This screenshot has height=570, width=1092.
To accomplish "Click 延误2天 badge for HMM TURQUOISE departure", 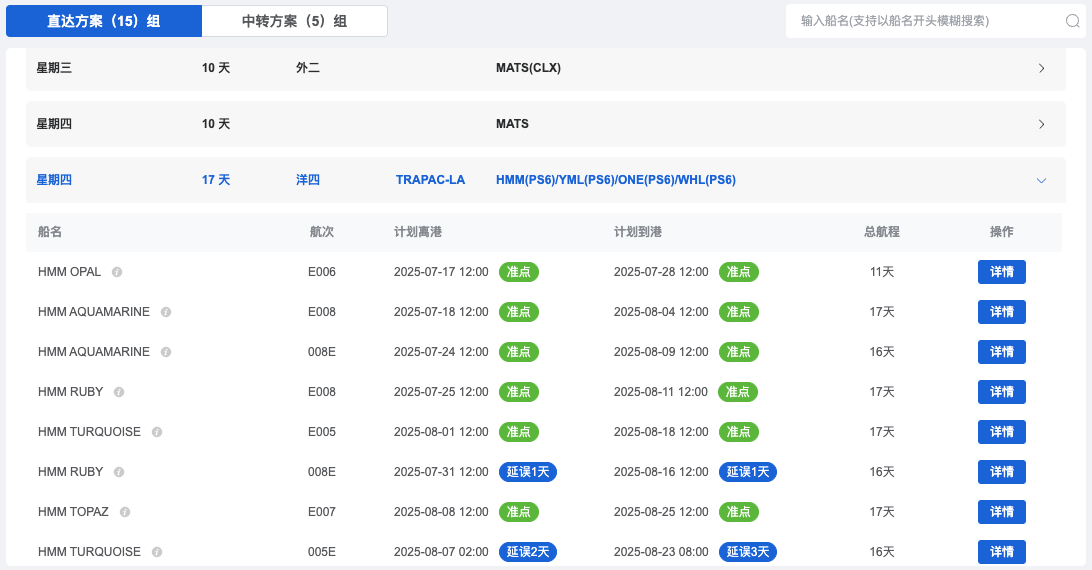I will pyautogui.click(x=527, y=552).
